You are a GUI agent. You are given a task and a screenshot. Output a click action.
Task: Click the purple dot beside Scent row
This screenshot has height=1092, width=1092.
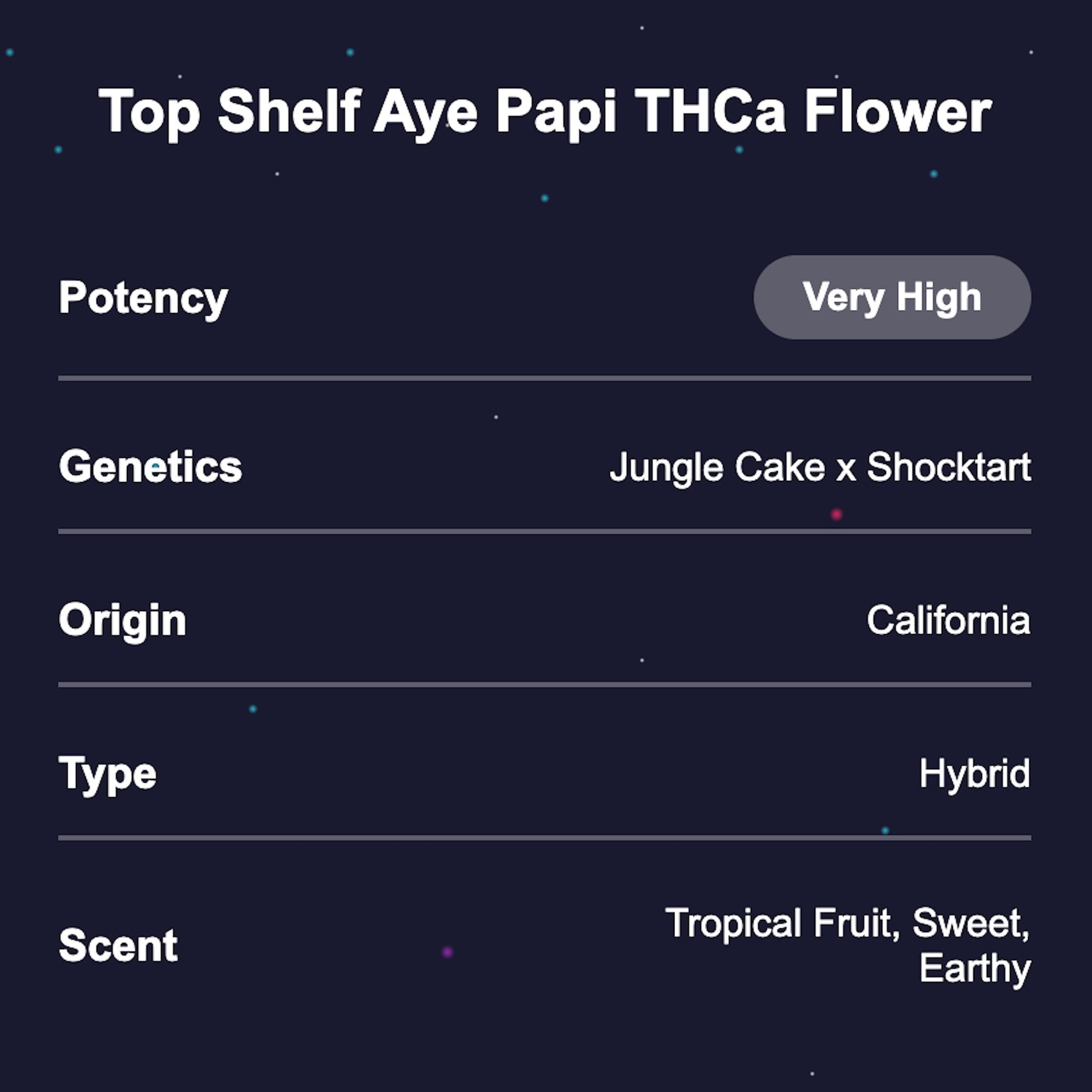click(x=447, y=952)
